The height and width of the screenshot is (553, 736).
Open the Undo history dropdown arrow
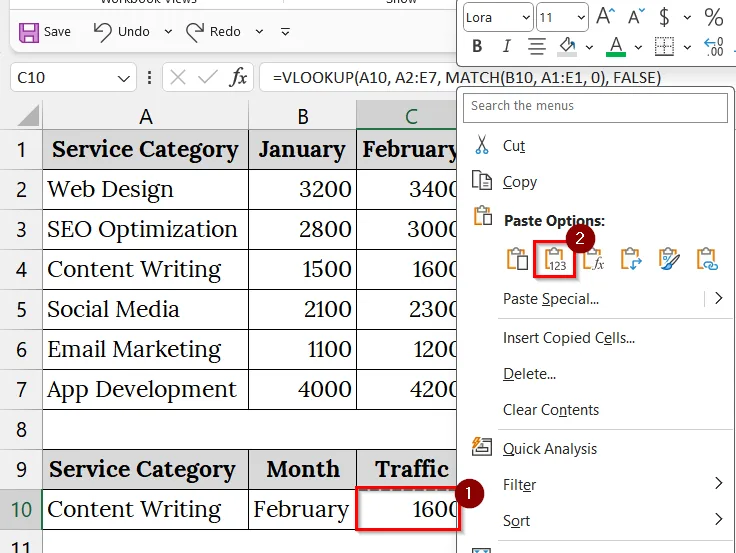click(x=168, y=32)
